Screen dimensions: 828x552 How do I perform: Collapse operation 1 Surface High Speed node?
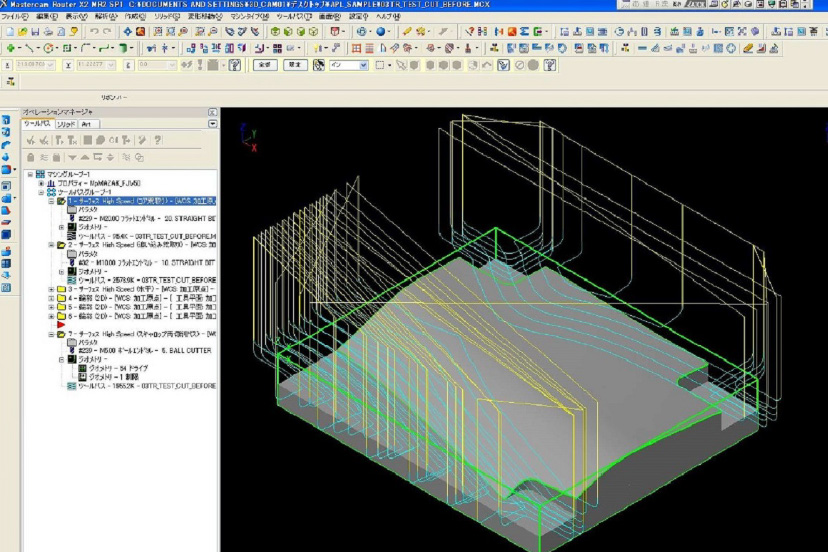tap(51, 201)
